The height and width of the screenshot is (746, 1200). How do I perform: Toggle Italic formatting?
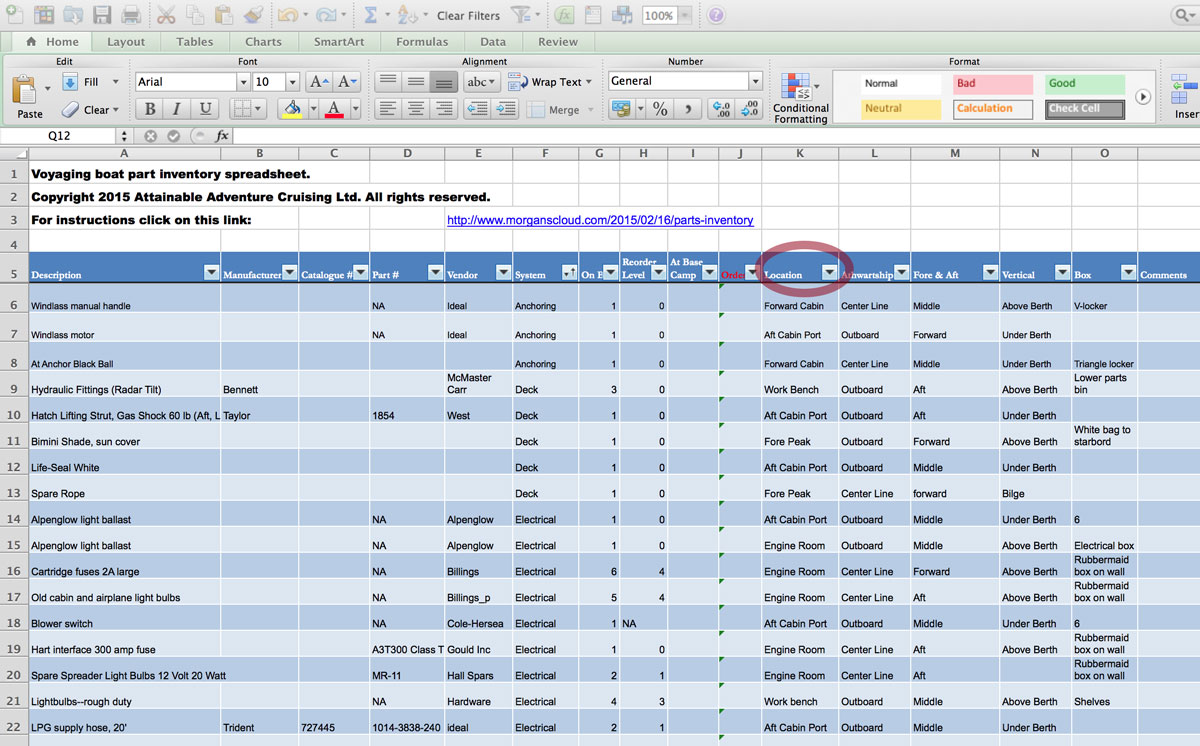(177, 110)
